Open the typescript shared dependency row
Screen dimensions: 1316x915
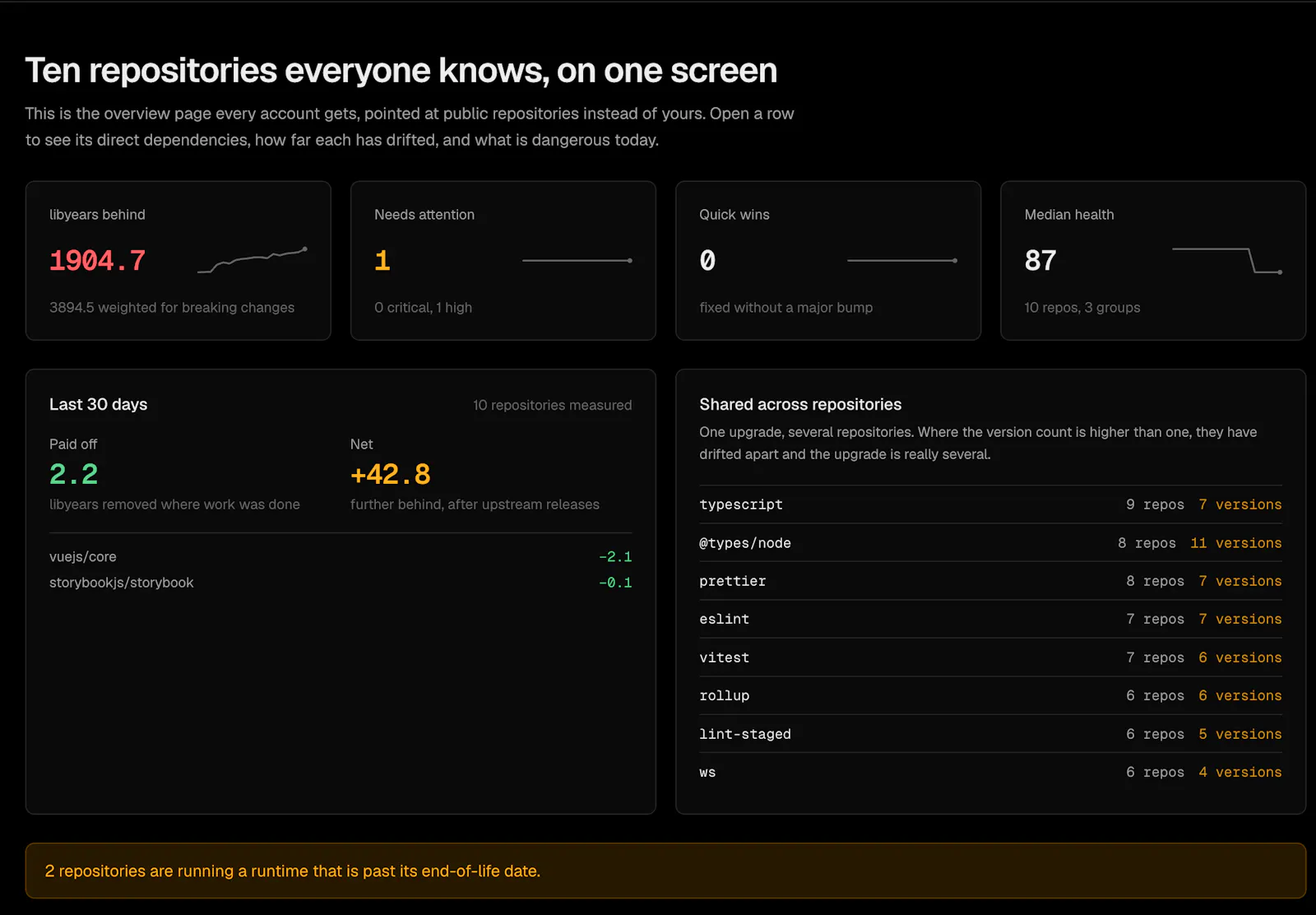[x=990, y=504]
